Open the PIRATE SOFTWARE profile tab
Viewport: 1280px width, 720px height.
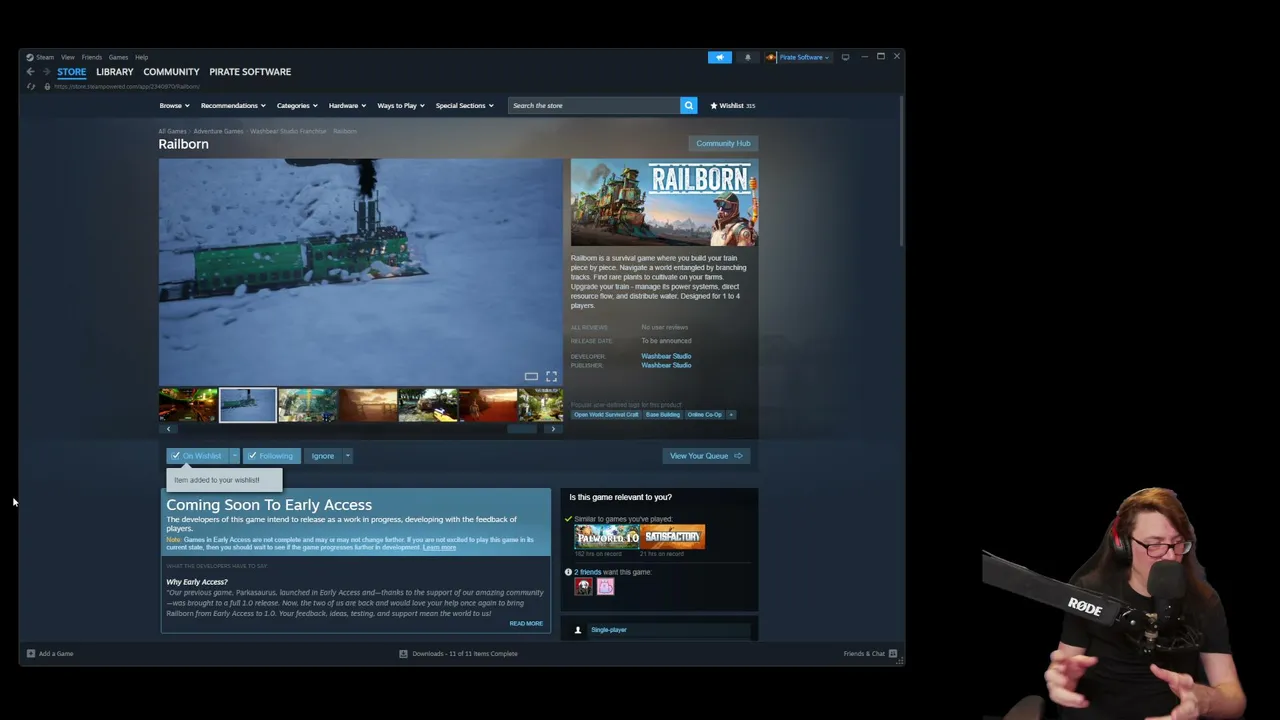coord(250,72)
